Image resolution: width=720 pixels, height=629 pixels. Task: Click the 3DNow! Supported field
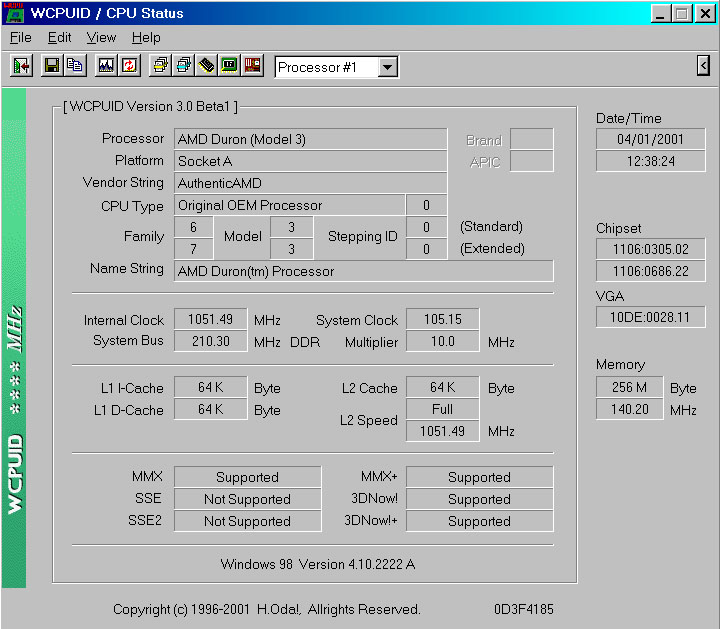pyautogui.click(x=479, y=499)
